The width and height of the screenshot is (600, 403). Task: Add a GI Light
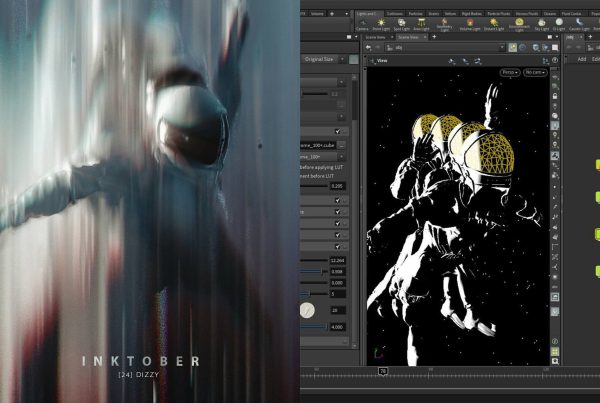(559, 24)
